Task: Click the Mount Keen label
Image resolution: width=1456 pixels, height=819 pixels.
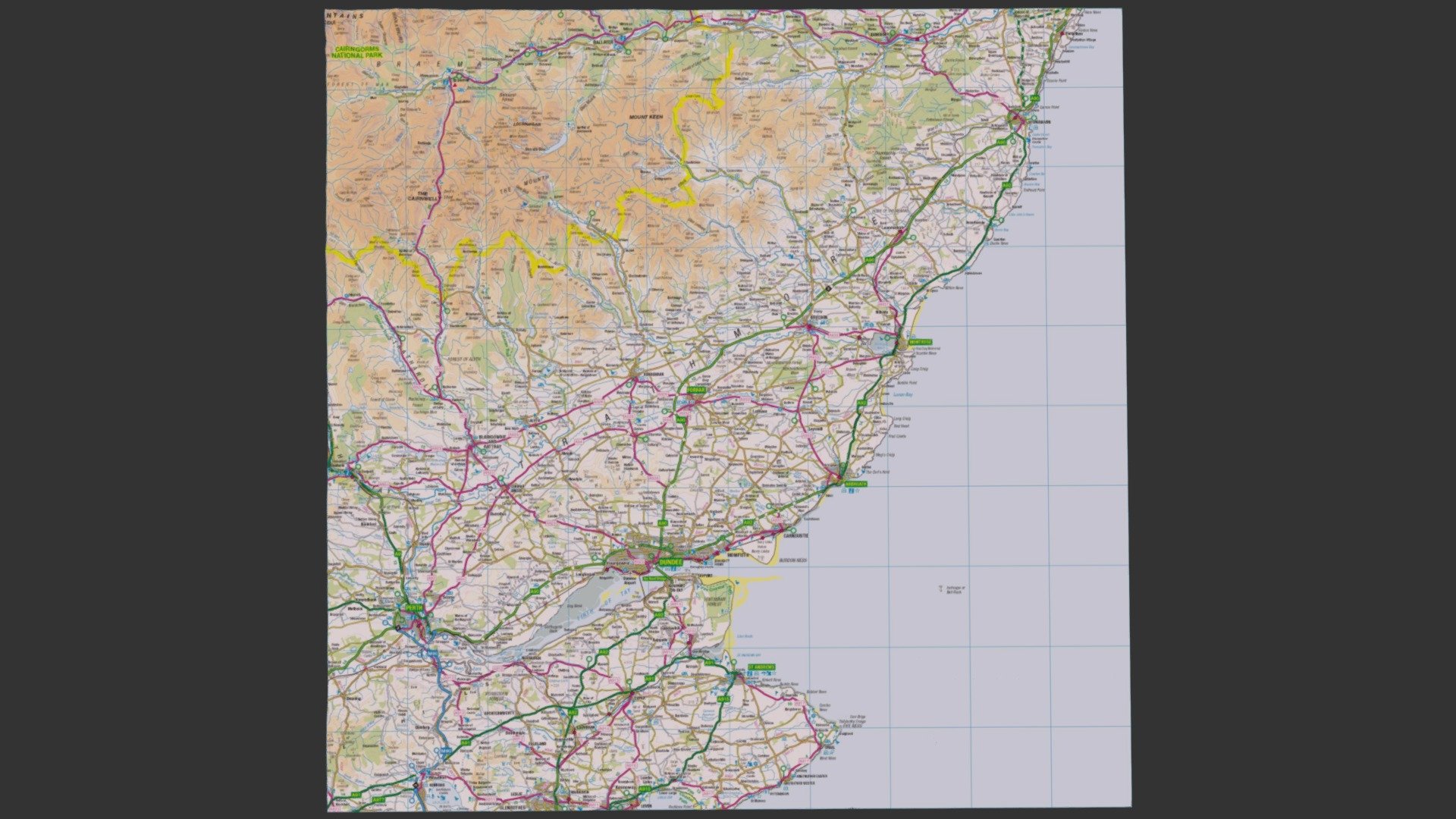Action: click(x=646, y=118)
